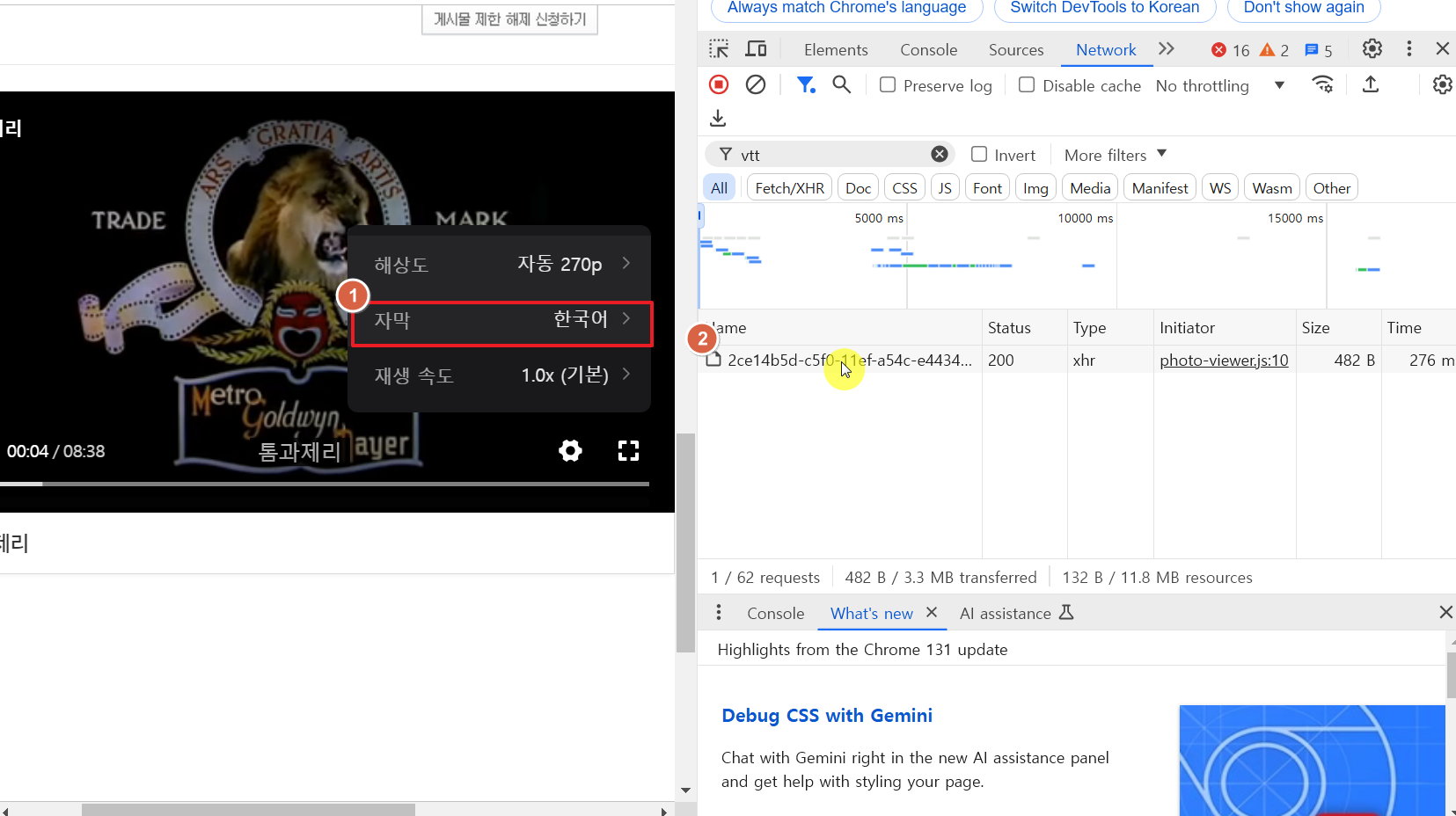The width and height of the screenshot is (1456, 816).
Task: Filter requests by Wasm type
Action: 1272,187
